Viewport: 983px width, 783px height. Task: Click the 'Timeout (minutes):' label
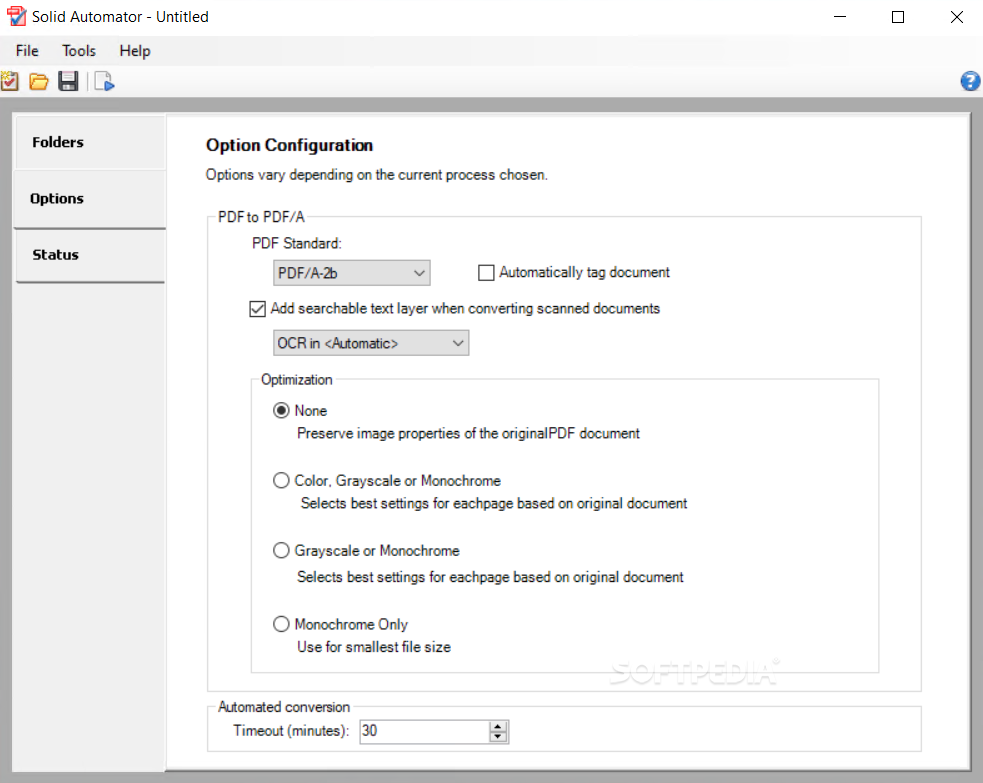(291, 731)
